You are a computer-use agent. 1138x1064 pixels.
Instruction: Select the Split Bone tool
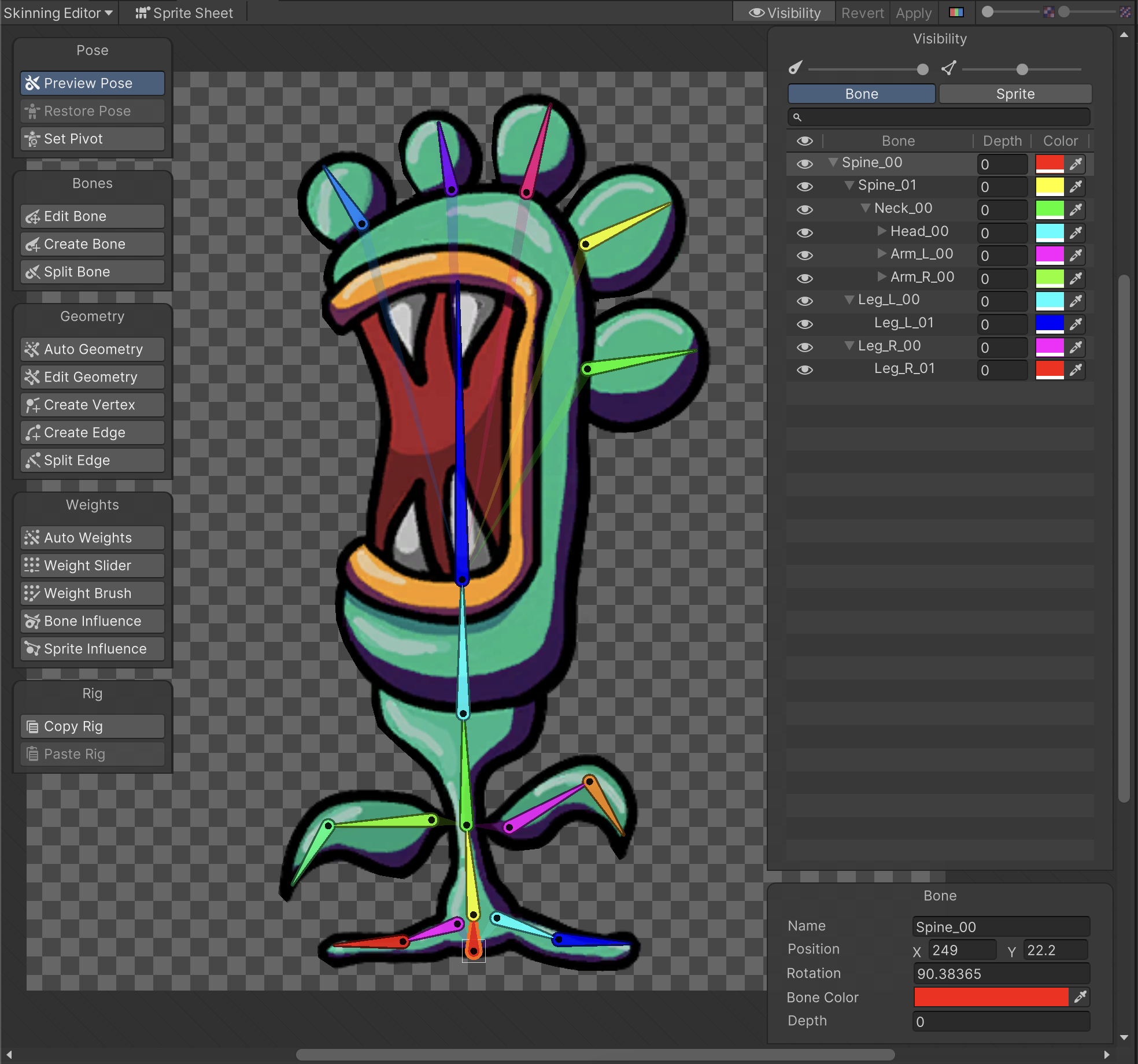(x=92, y=271)
